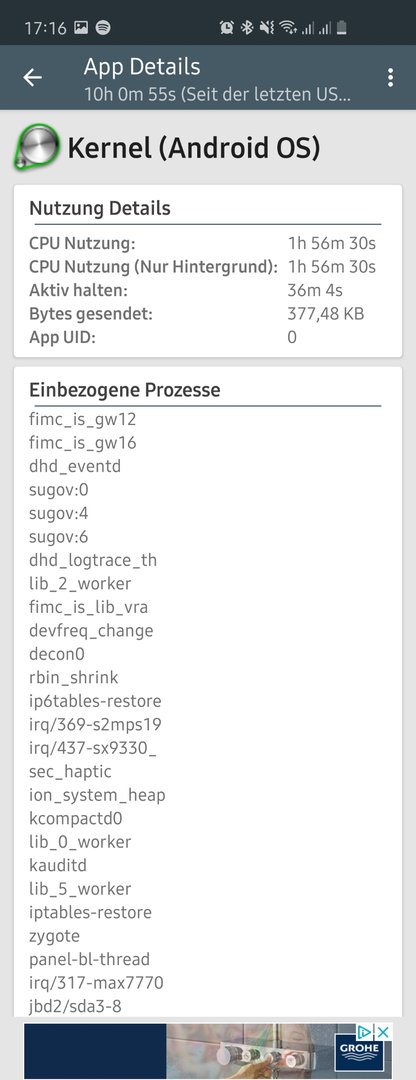Select the zygote process entry
The height and width of the screenshot is (1080, 416).
click(x=54, y=936)
